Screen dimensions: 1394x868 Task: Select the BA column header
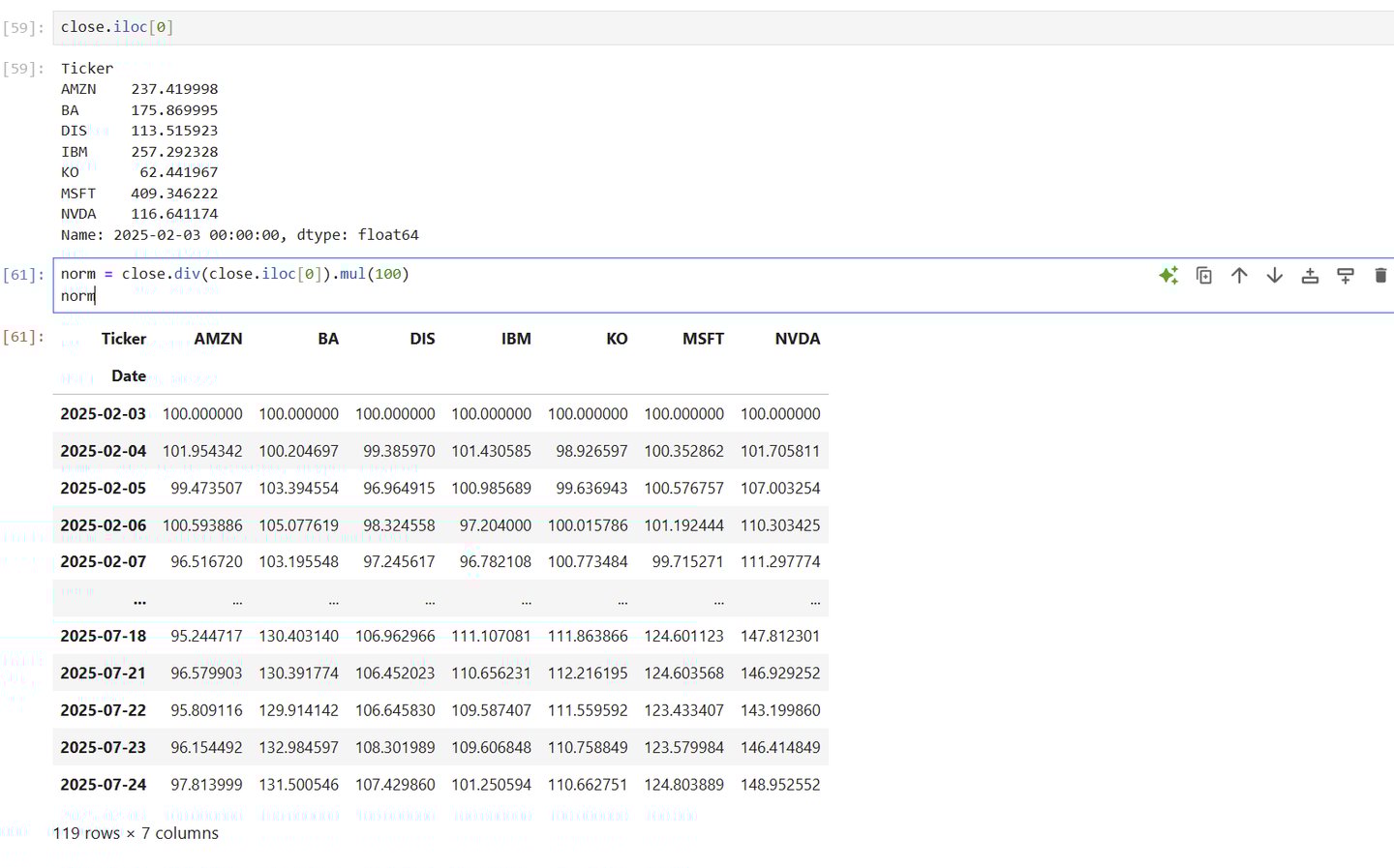tap(328, 339)
